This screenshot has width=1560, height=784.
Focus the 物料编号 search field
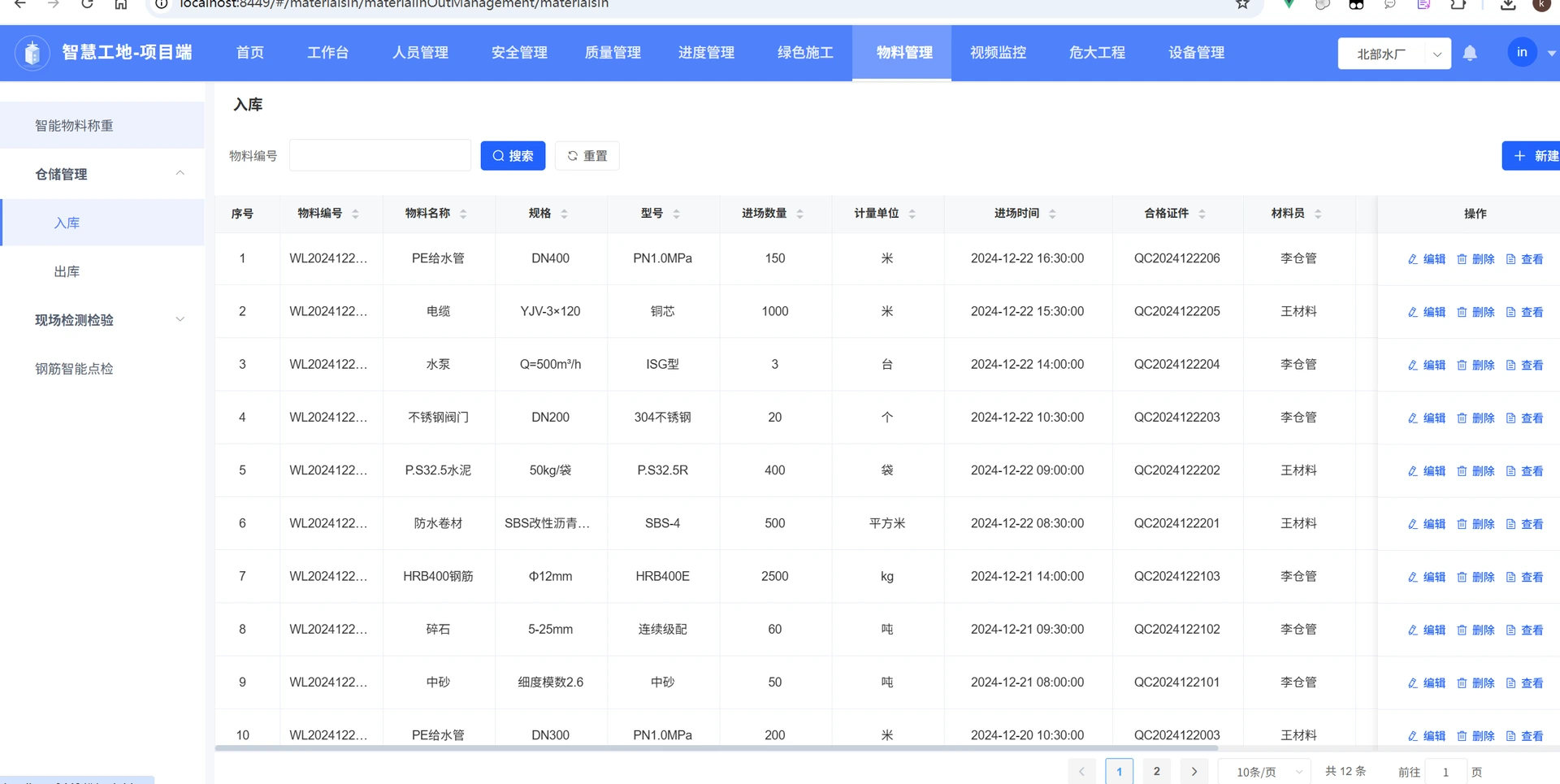coord(380,155)
